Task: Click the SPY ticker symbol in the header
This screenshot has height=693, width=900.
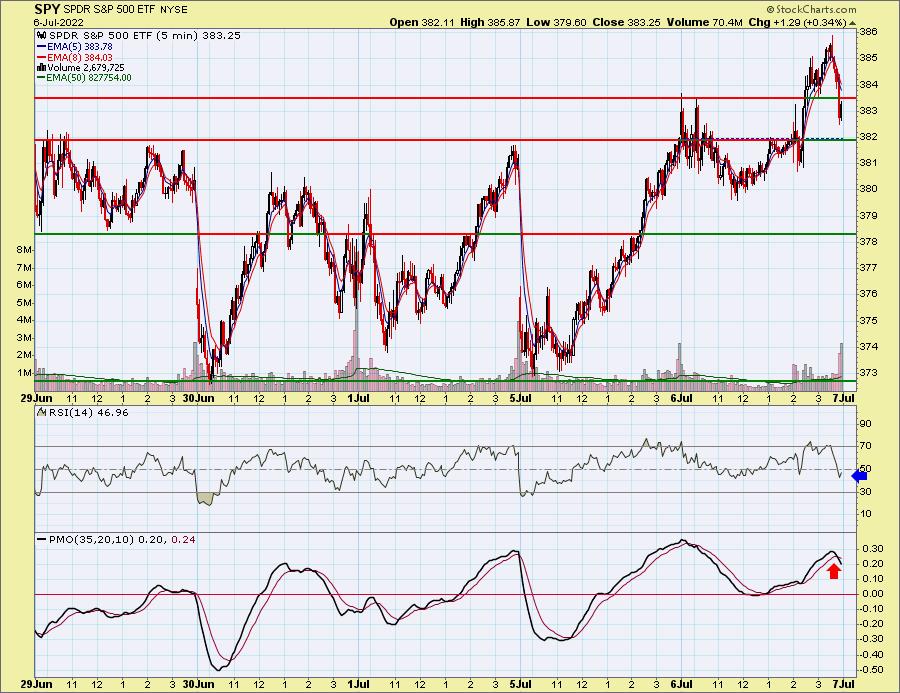Action: click(x=47, y=9)
